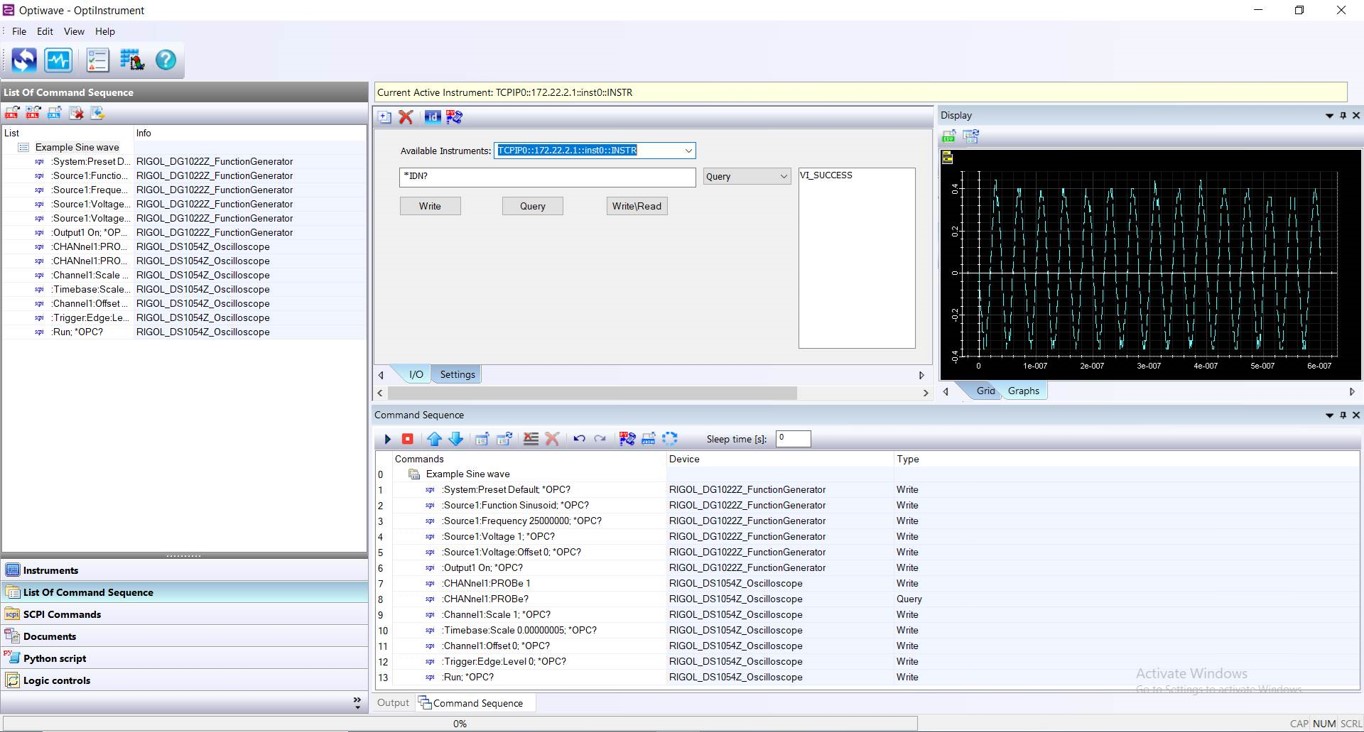Click the Write button
Viewport: 1364px width, 732px height.
(430, 205)
